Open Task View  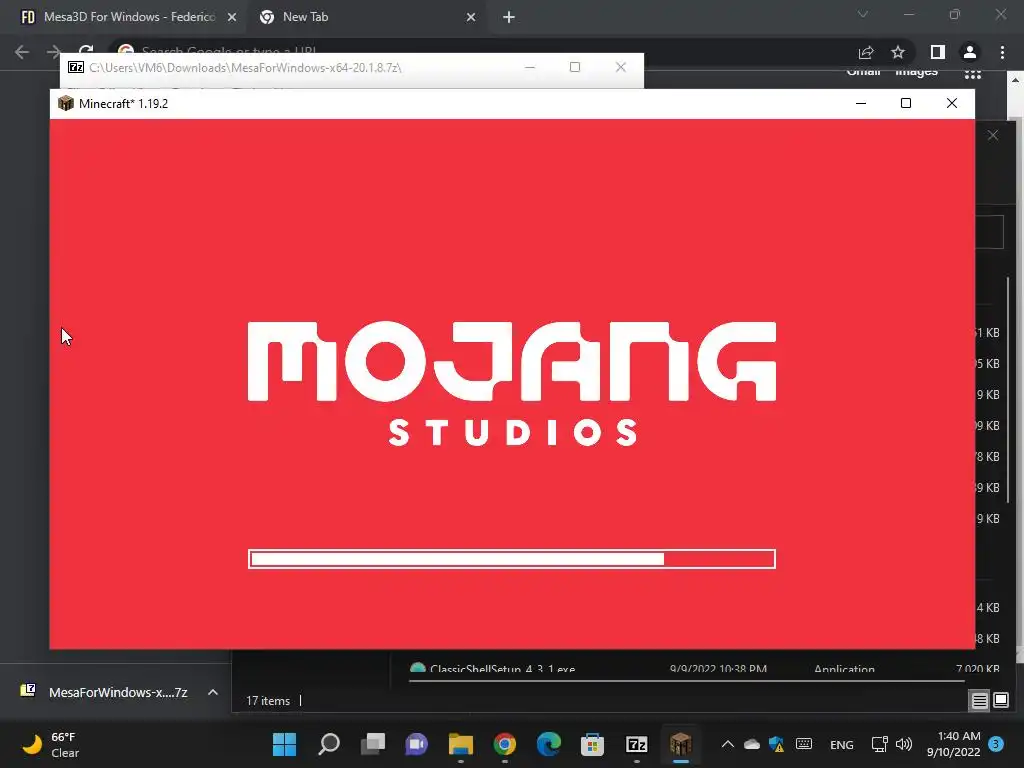(x=373, y=744)
